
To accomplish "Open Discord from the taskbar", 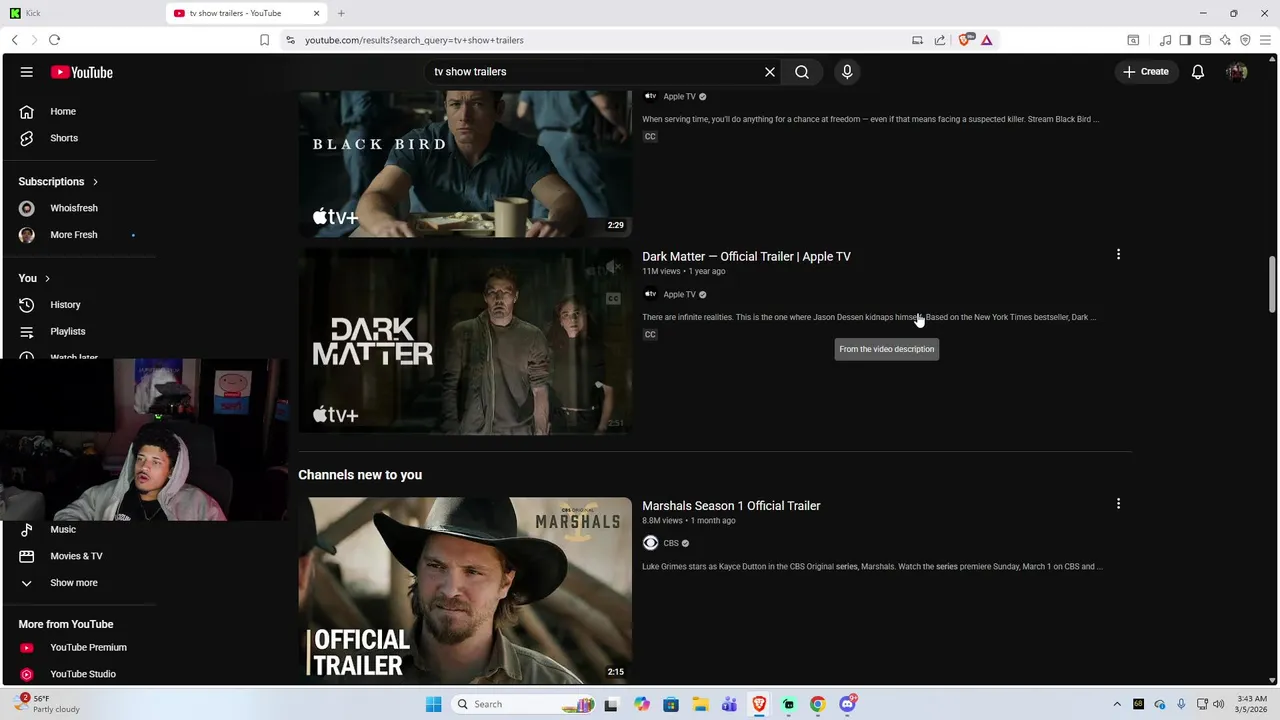I will (847, 704).
